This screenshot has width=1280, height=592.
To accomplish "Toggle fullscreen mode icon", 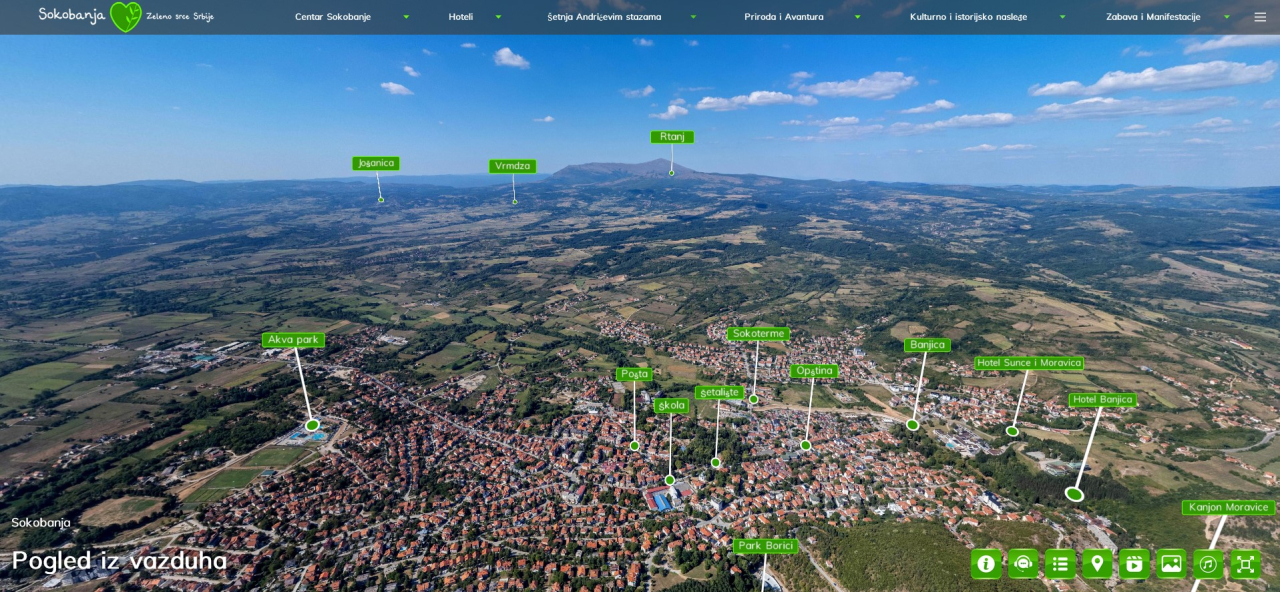I will pyautogui.click(x=1245, y=564).
